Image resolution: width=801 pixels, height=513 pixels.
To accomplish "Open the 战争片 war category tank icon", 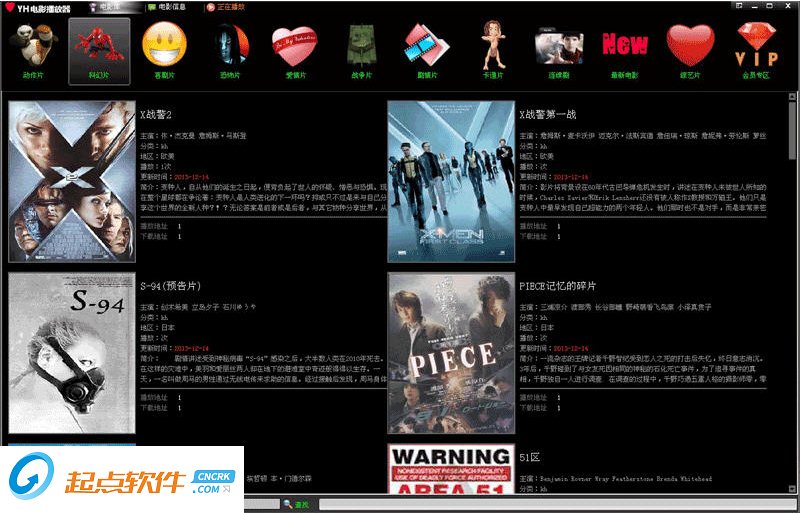I will click(x=361, y=51).
